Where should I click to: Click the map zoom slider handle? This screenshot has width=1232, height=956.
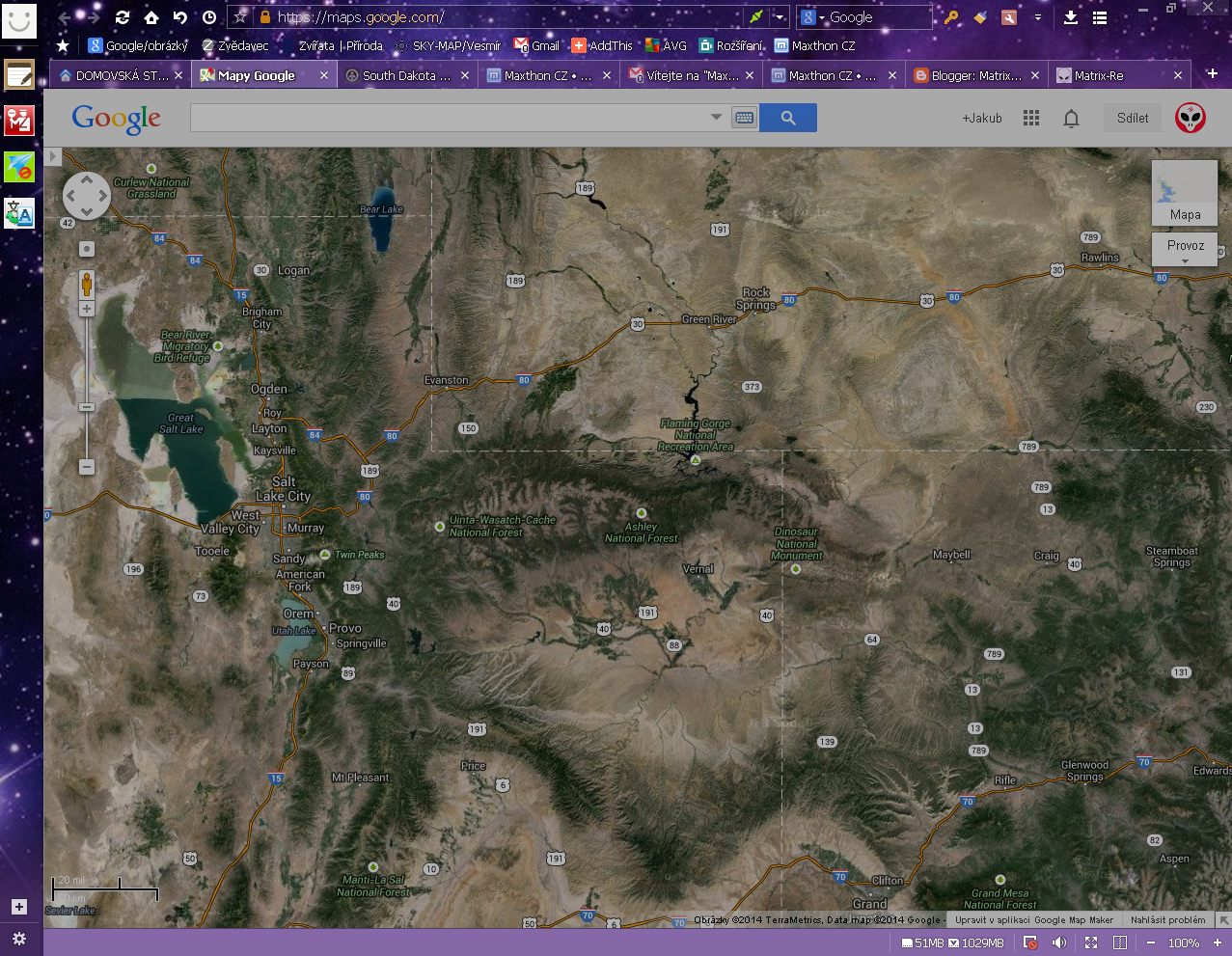[87, 407]
